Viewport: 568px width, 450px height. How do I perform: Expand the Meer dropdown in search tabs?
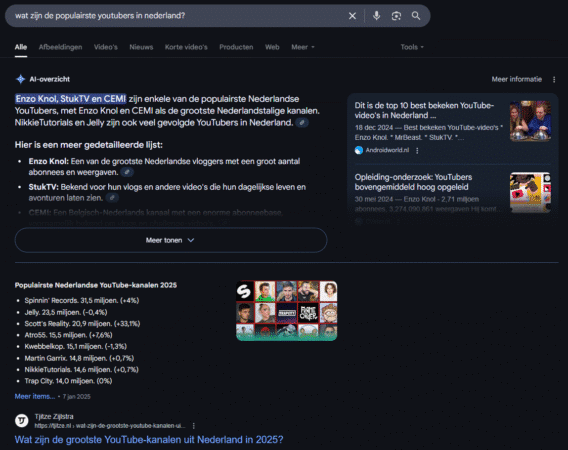tap(303, 47)
